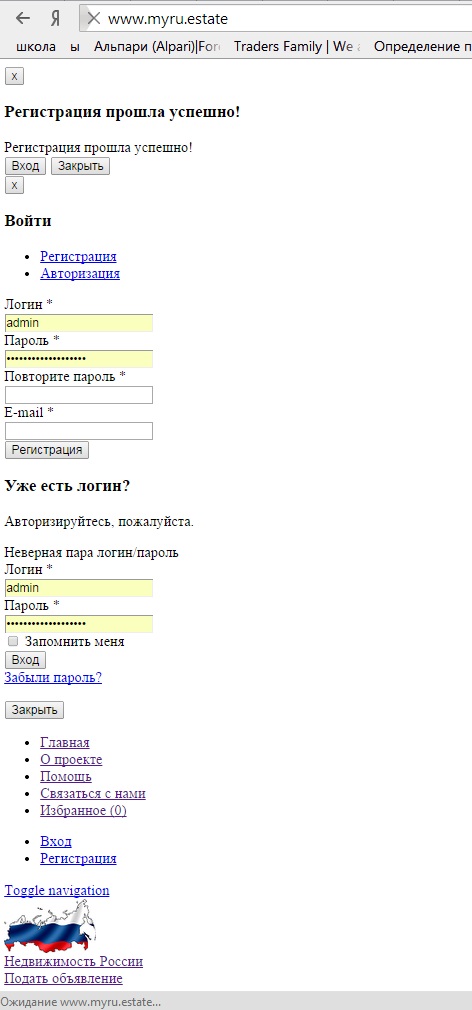Focus the E-mail input field
The height and width of the screenshot is (1010, 472).
(79, 431)
